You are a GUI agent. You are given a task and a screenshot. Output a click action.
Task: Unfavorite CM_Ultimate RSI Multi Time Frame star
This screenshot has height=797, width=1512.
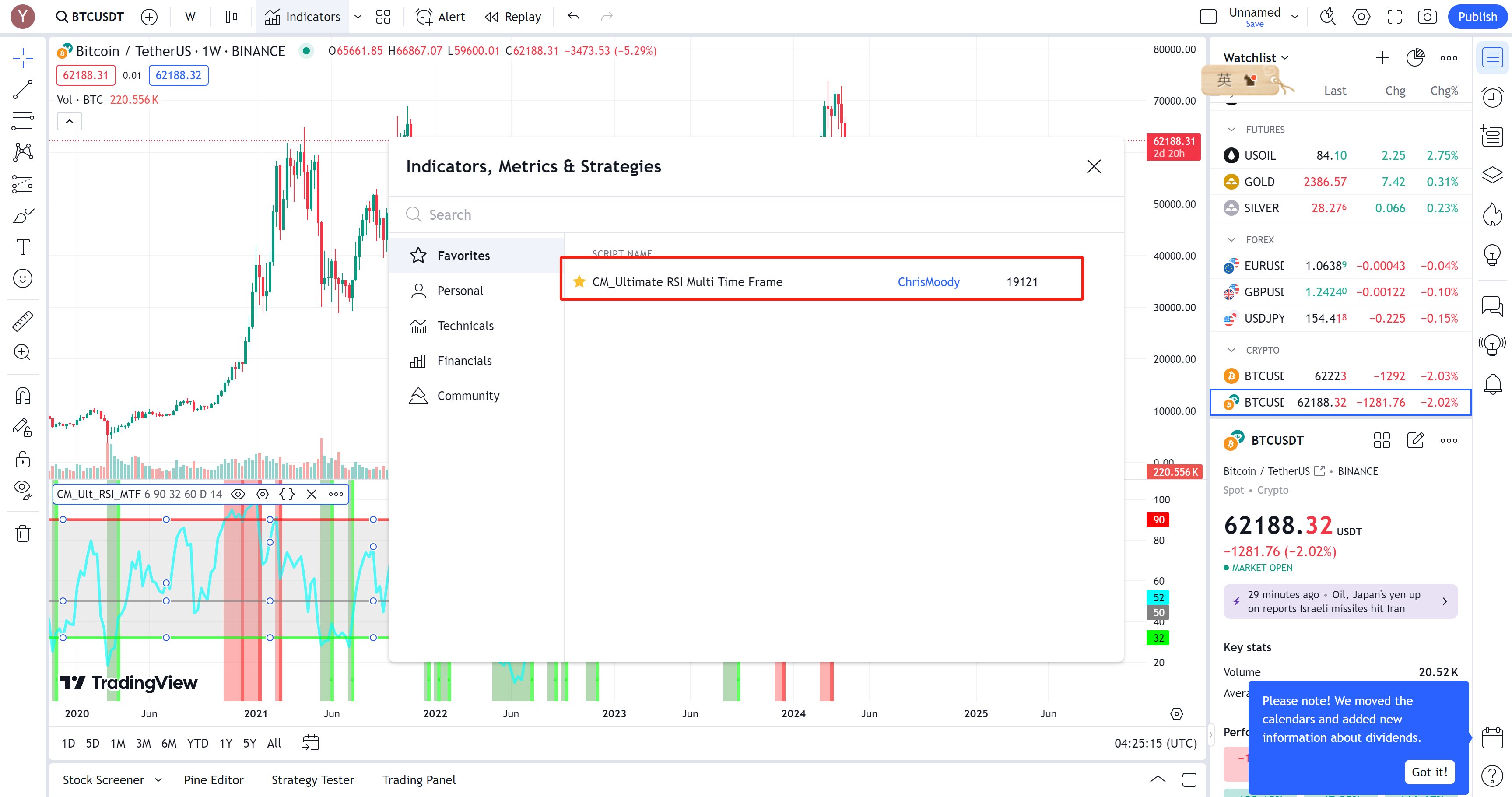579,282
